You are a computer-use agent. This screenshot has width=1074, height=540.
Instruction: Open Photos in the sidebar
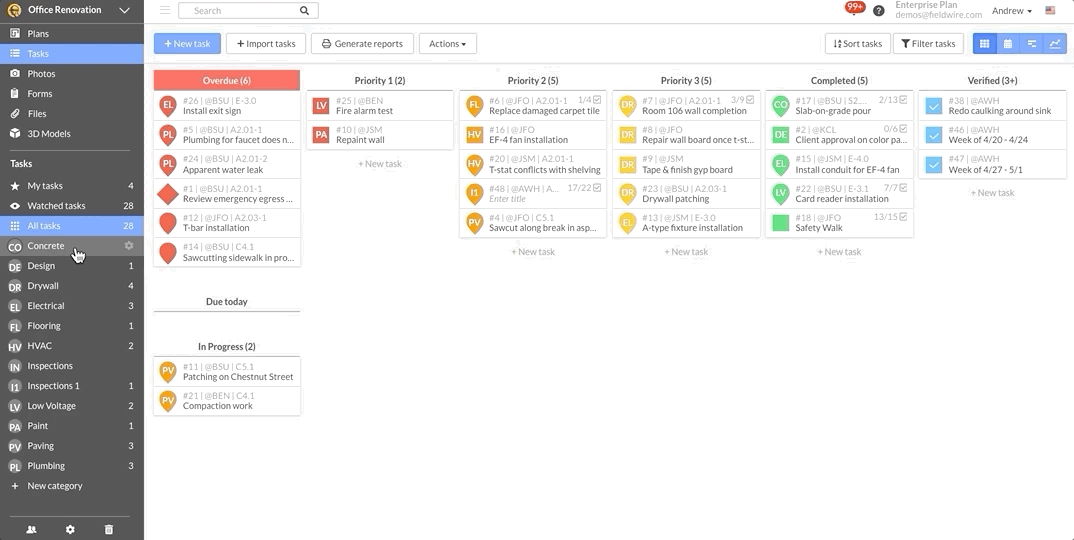[72, 73]
